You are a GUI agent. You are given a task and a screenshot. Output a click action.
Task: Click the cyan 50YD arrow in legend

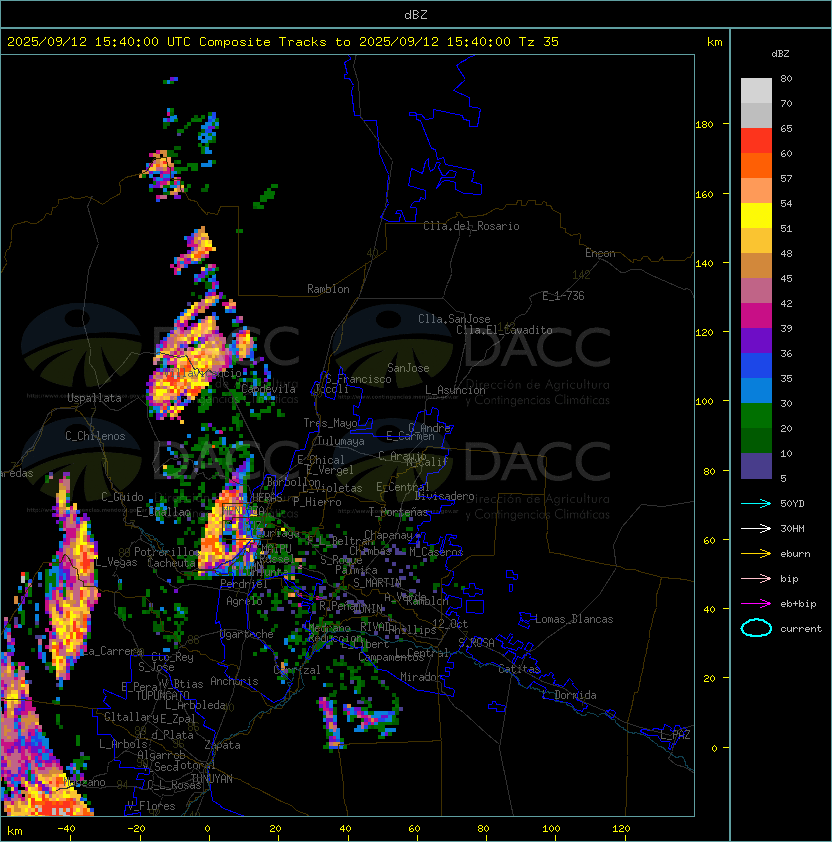756,503
